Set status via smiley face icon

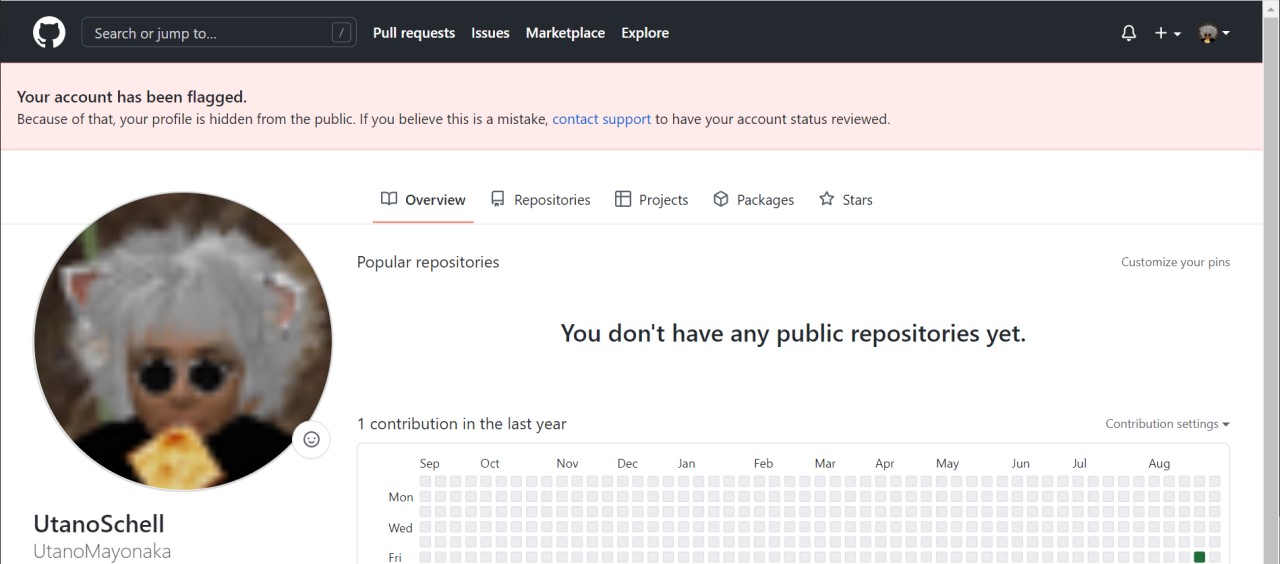tap(311, 439)
